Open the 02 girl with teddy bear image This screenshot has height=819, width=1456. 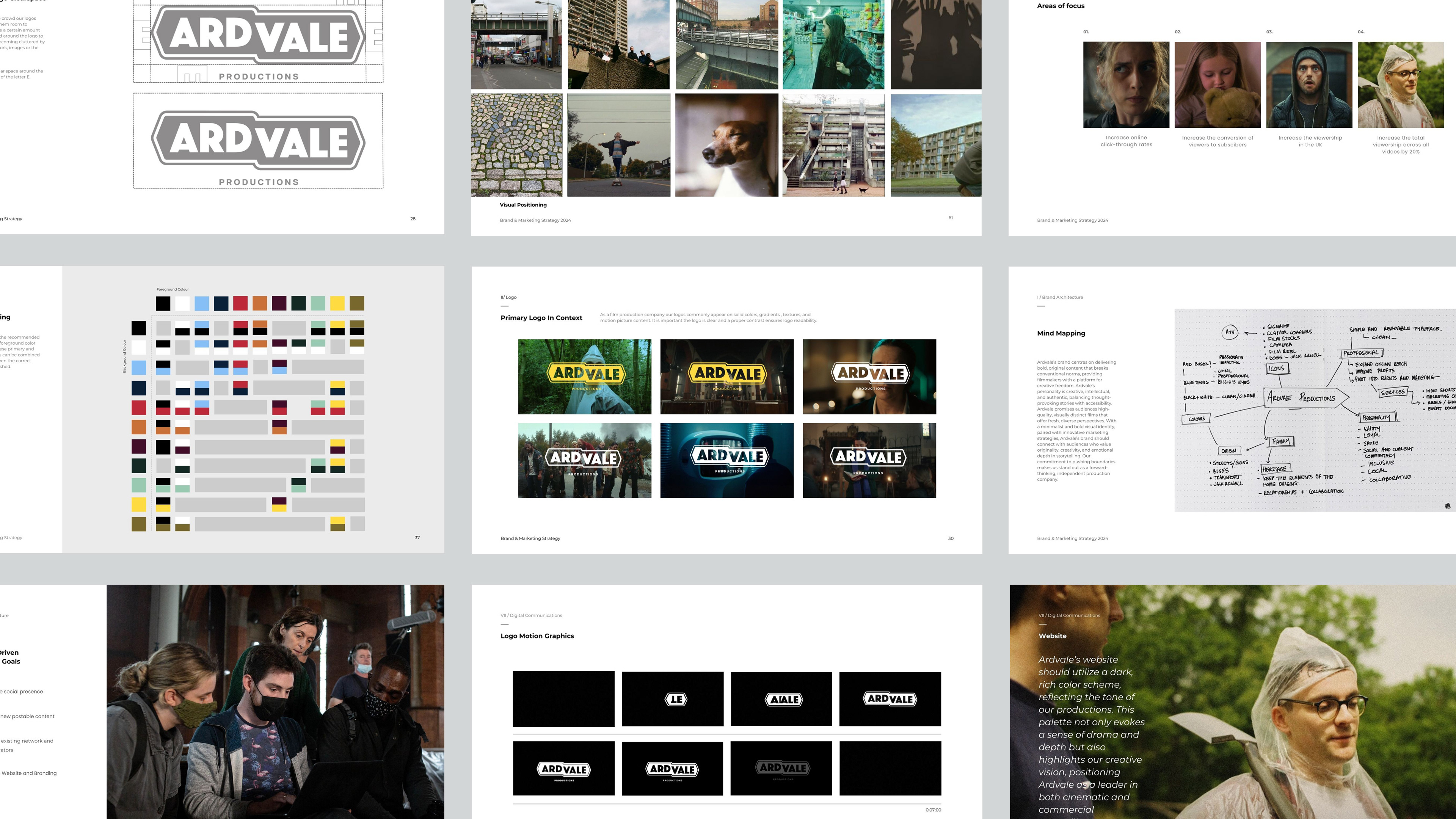click(x=1218, y=85)
